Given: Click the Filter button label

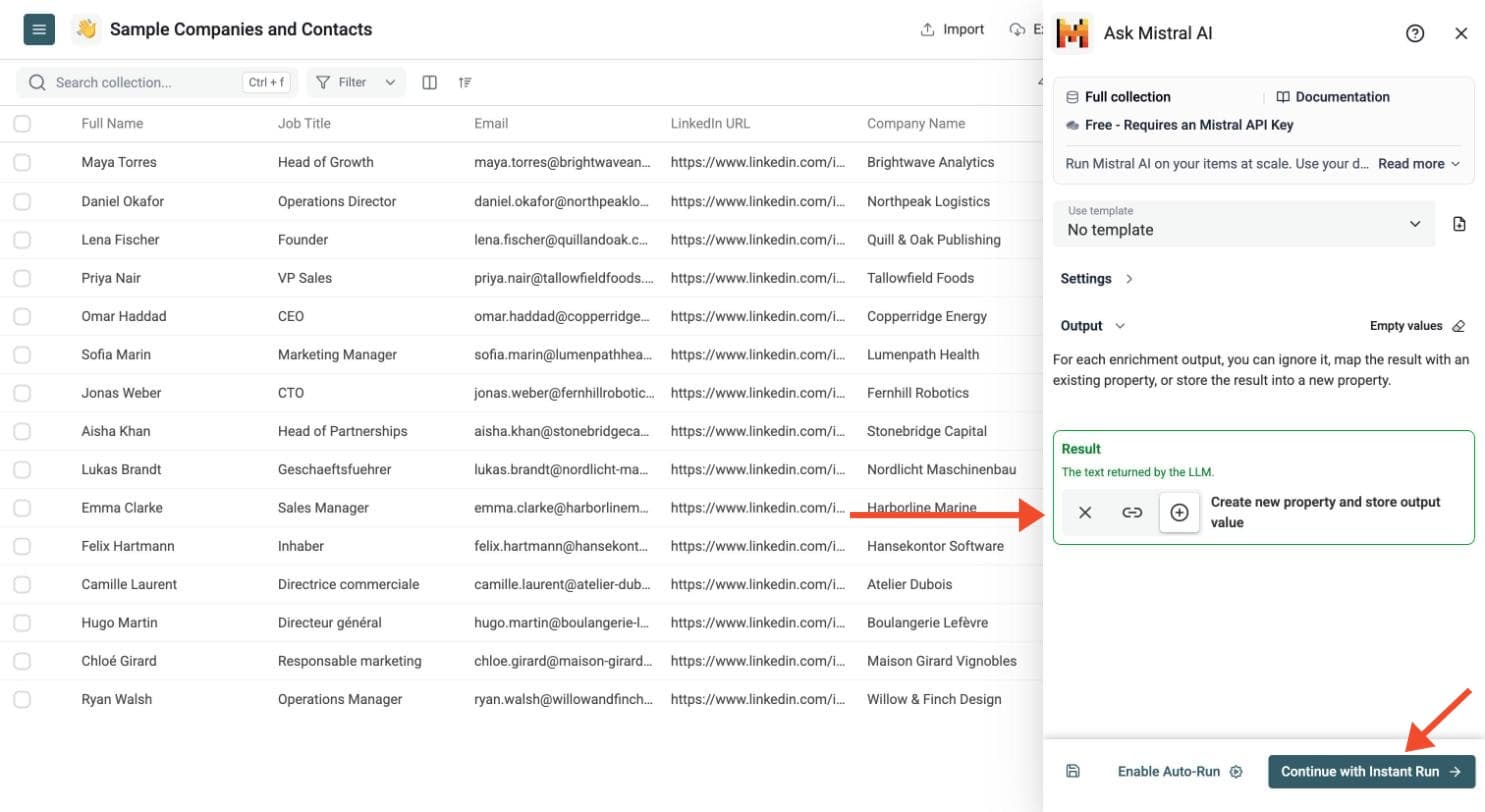Looking at the screenshot, I should click(352, 82).
